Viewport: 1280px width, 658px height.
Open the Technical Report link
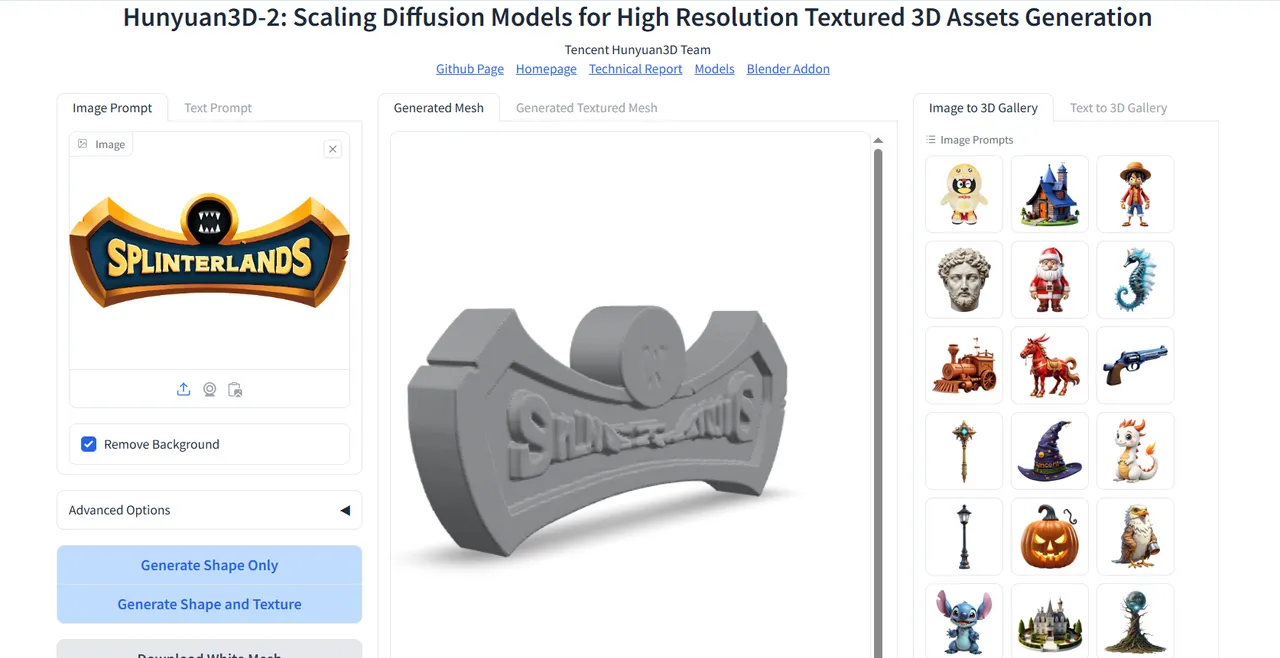635,69
